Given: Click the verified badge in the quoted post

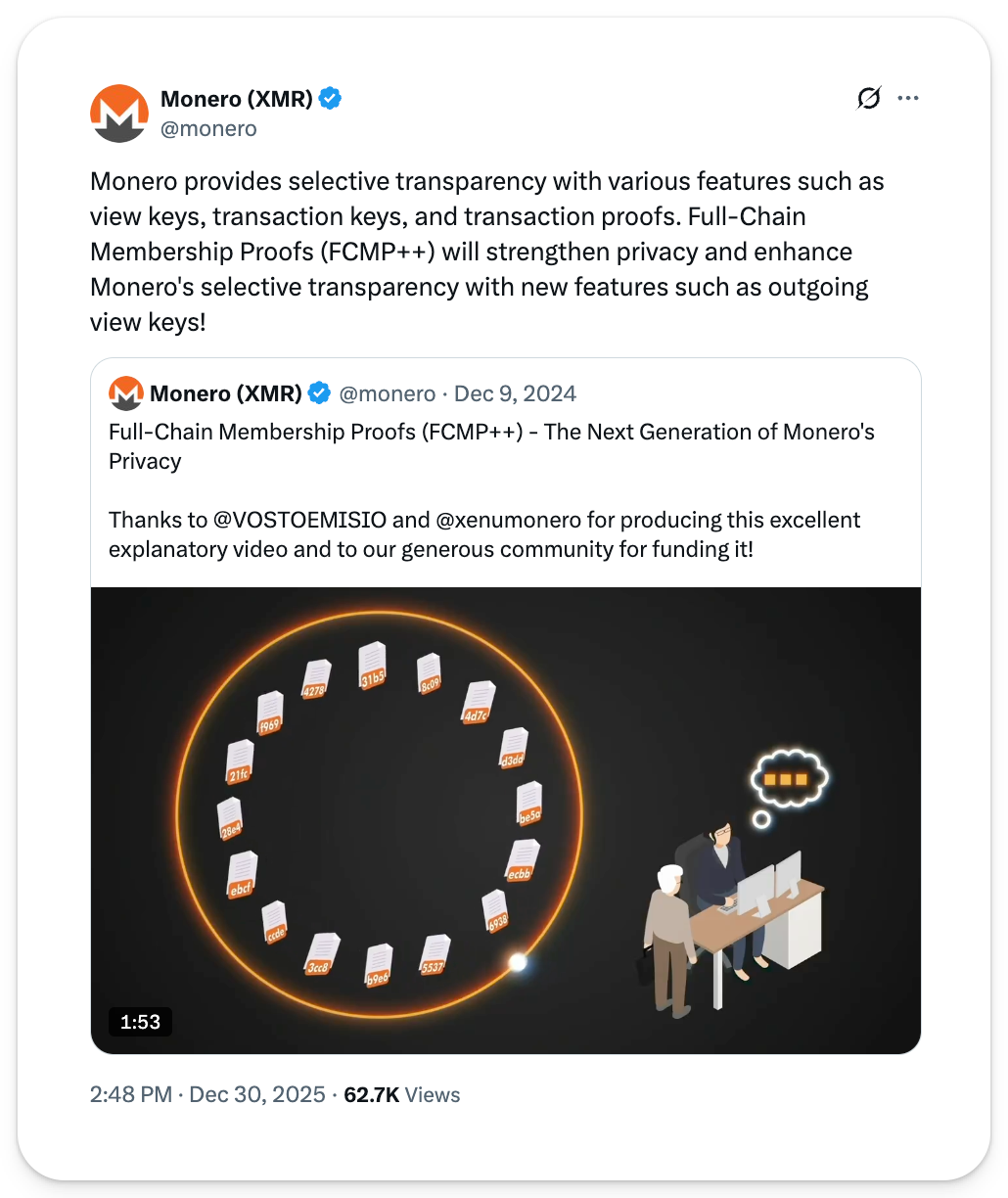Looking at the screenshot, I should coord(319,393).
